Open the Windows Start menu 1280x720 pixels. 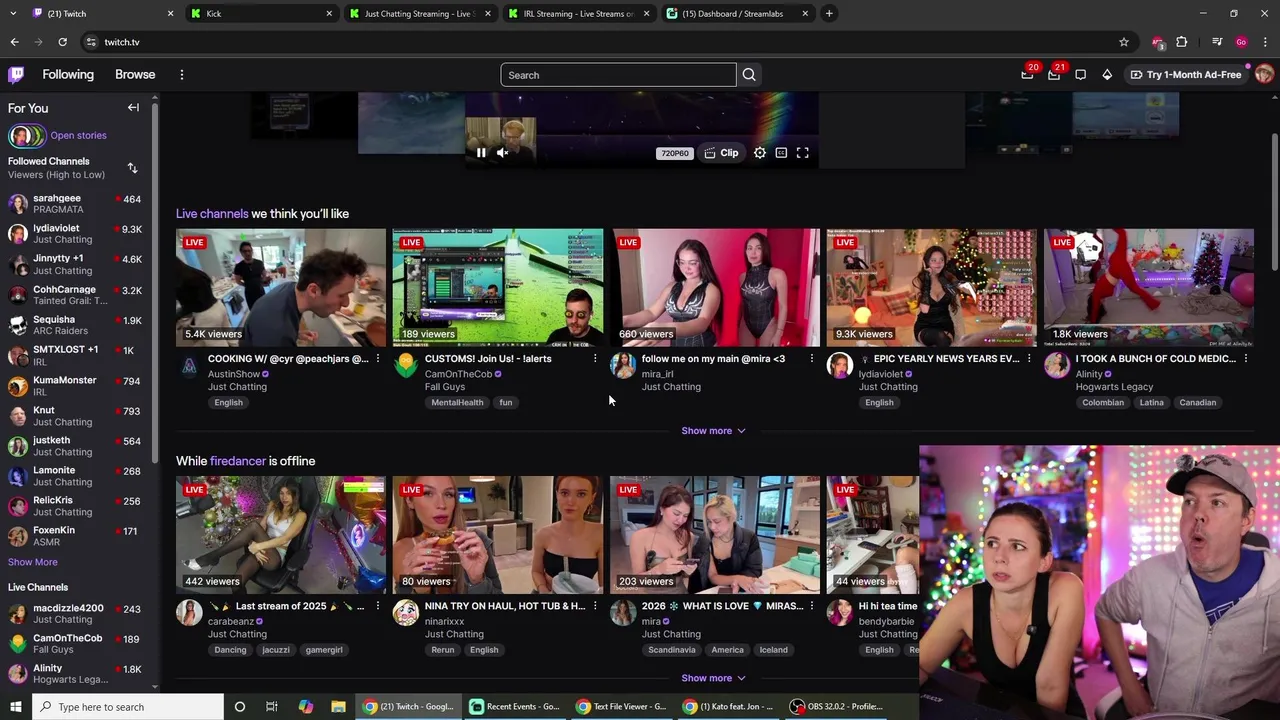(15, 707)
